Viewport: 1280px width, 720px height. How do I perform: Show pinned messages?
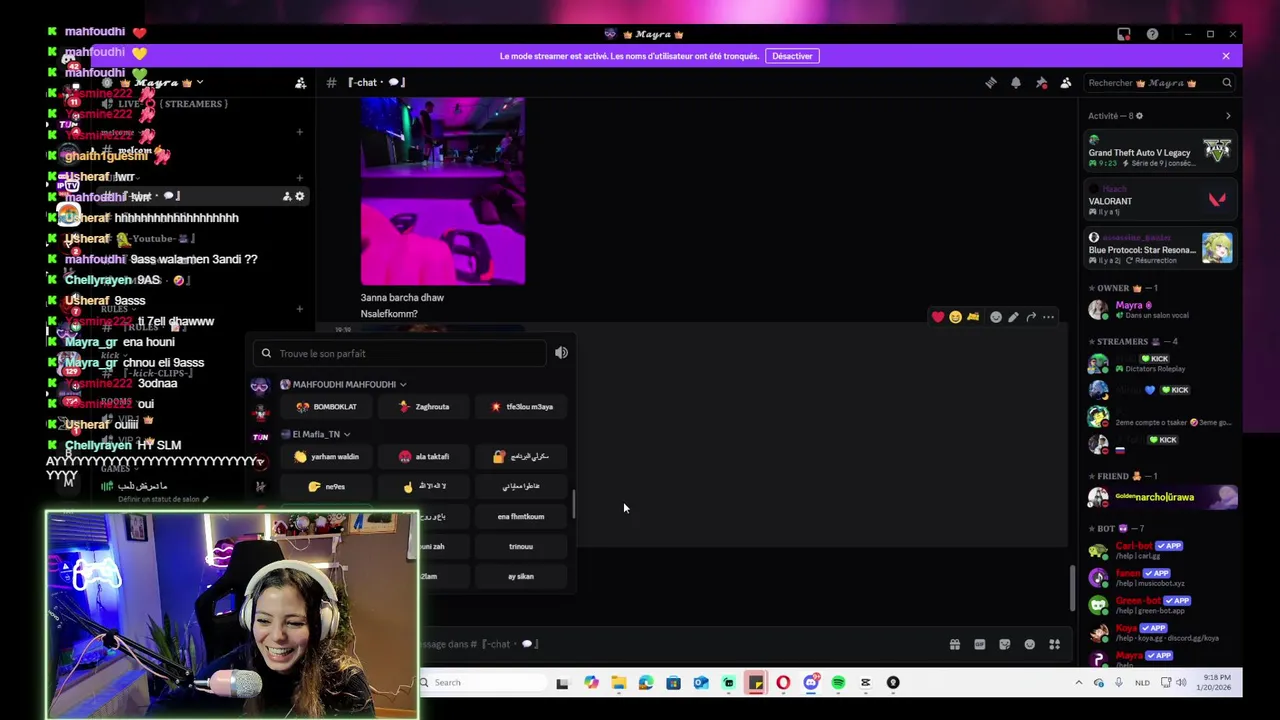pos(1041,83)
